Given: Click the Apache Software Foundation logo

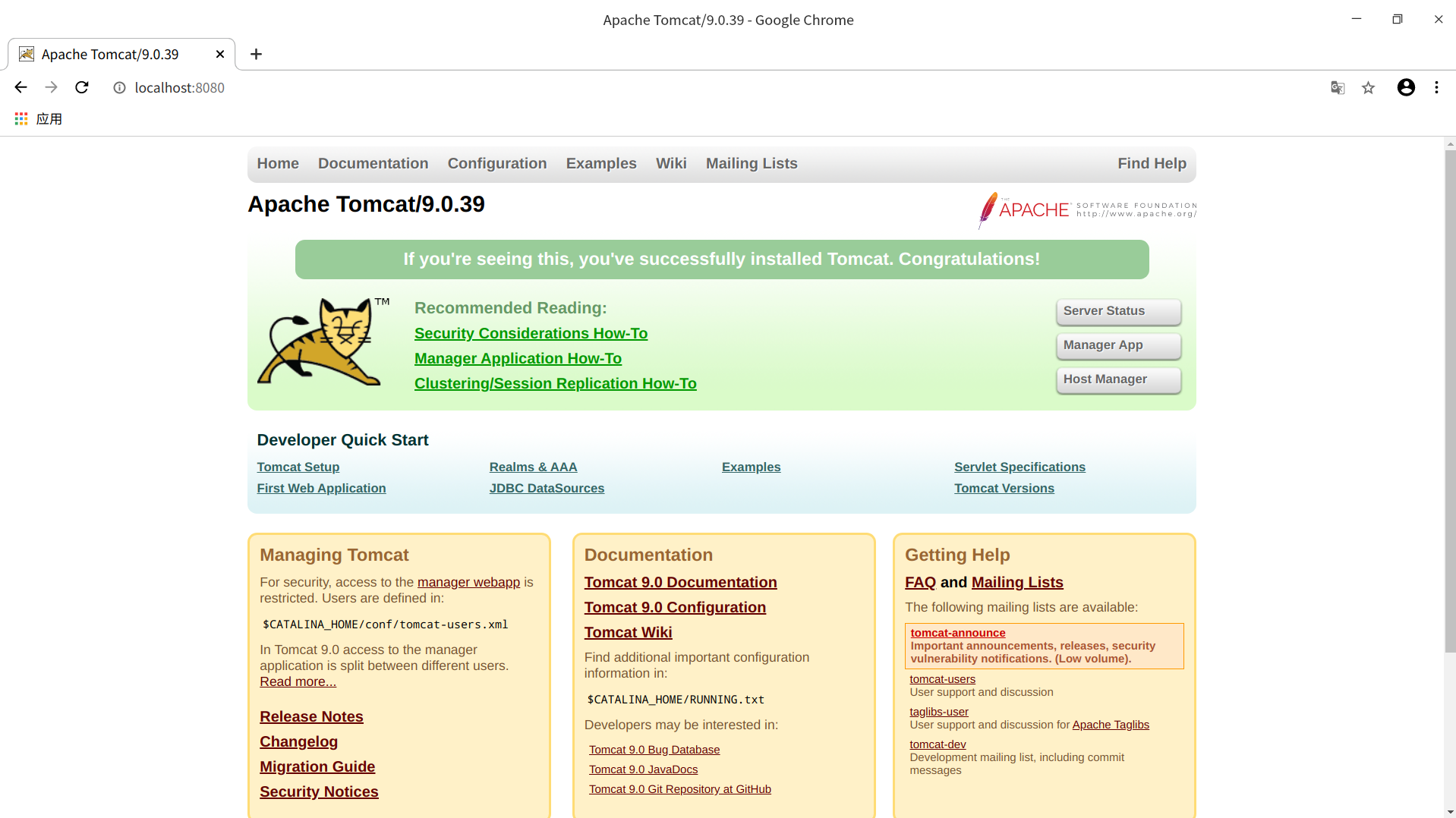Looking at the screenshot, I should pos(1087,209).
